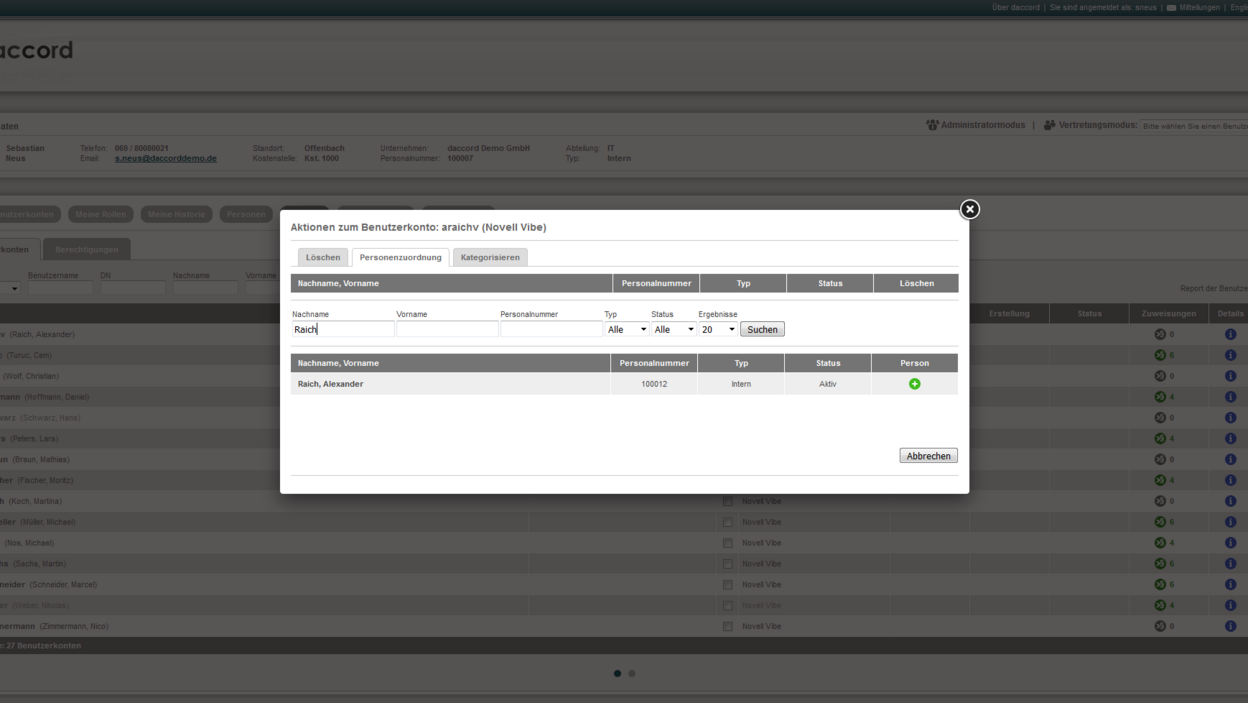Open the Mitteilungen link text
Viewport: 1248px width, 703px height.
tap(1200, 8)
